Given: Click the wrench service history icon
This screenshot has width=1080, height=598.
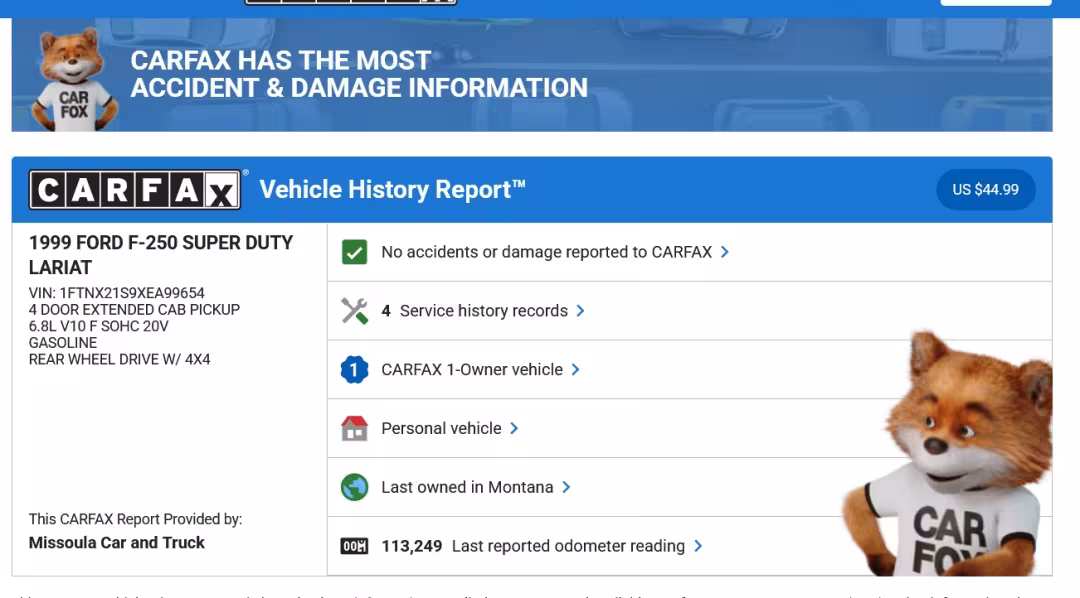Looking at the screenshot, I should [x=354, y=311].
